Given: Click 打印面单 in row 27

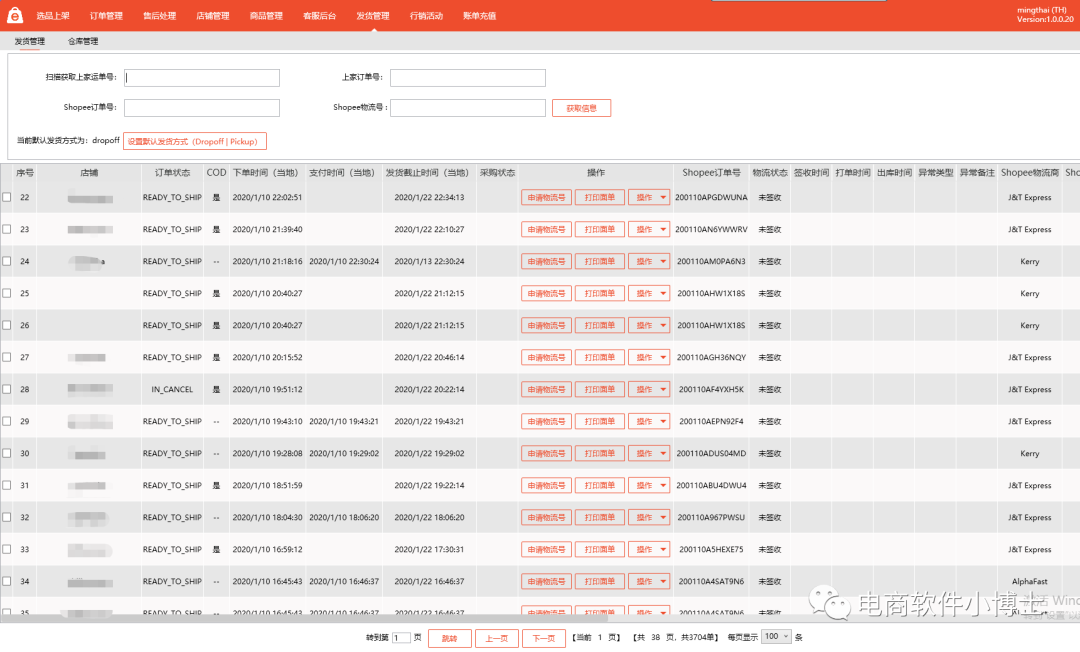Looking at the screenshot, I should tap(600, 357).
